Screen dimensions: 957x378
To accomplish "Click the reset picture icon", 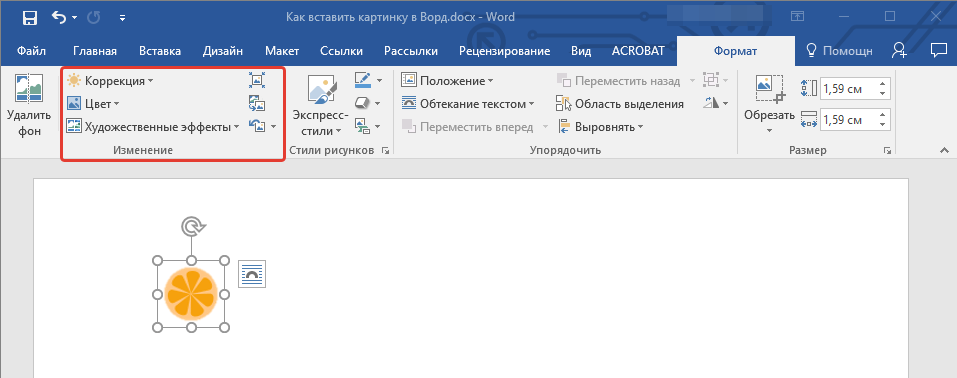I will click(x=256, y=126).
